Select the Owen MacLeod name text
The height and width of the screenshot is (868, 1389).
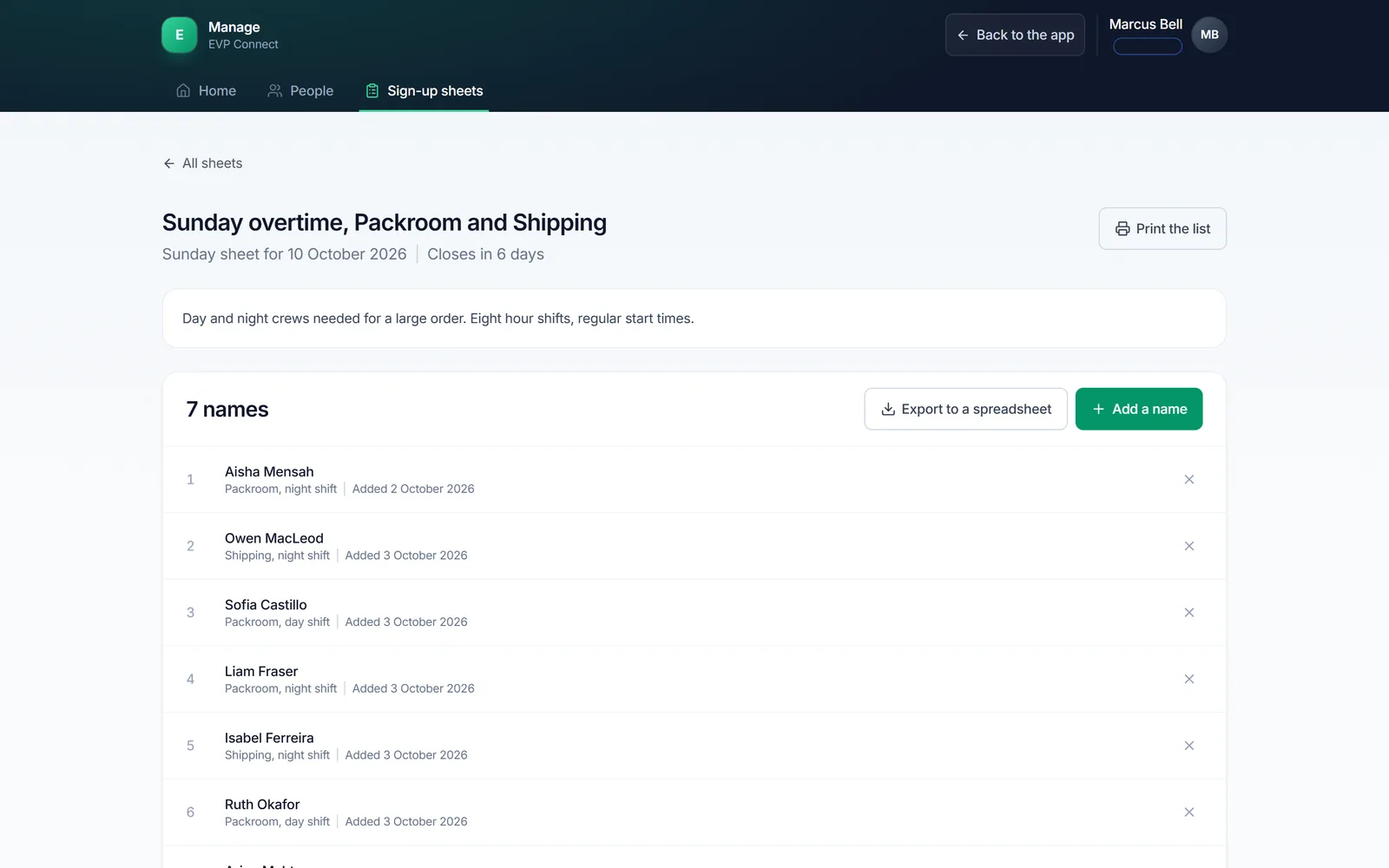pos(274,538)
